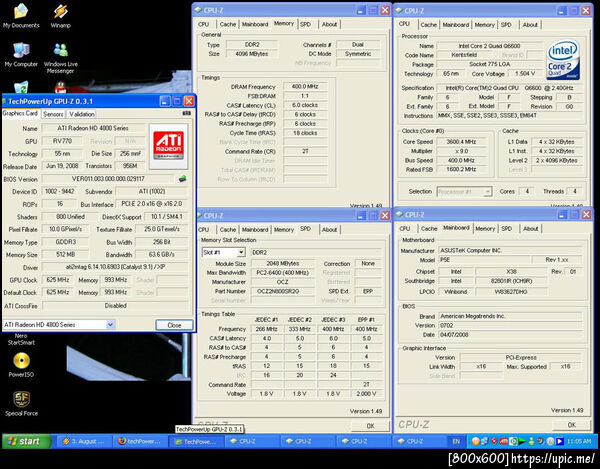
Task: Click the BIOS Version field 'VER011.003.000.000.029117'
Action: point(108,179)
